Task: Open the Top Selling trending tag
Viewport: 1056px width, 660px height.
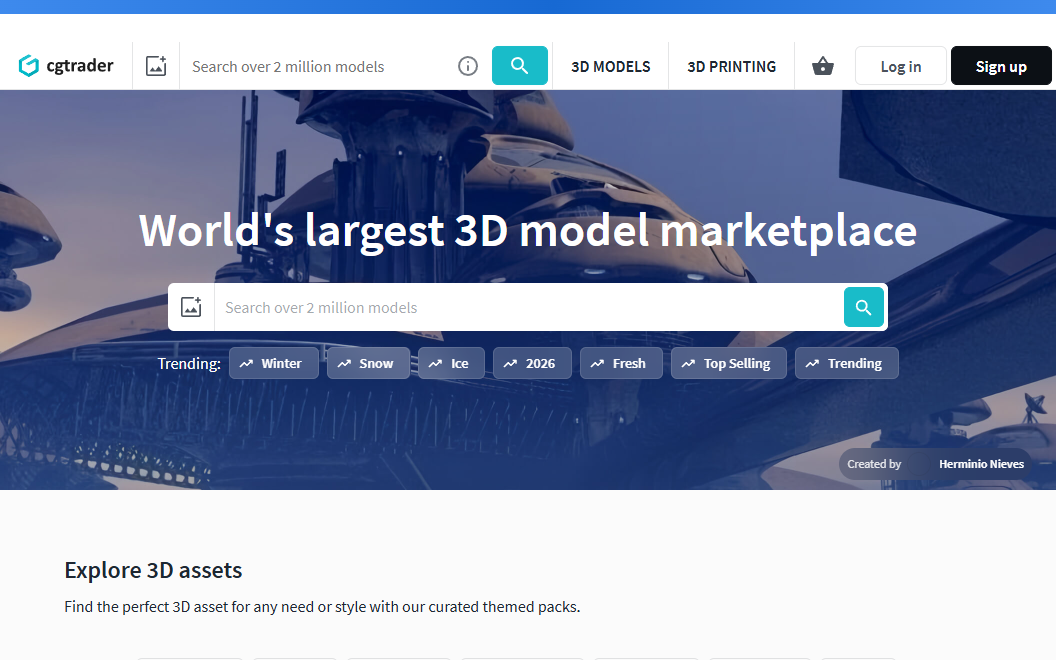Action: 728,363
